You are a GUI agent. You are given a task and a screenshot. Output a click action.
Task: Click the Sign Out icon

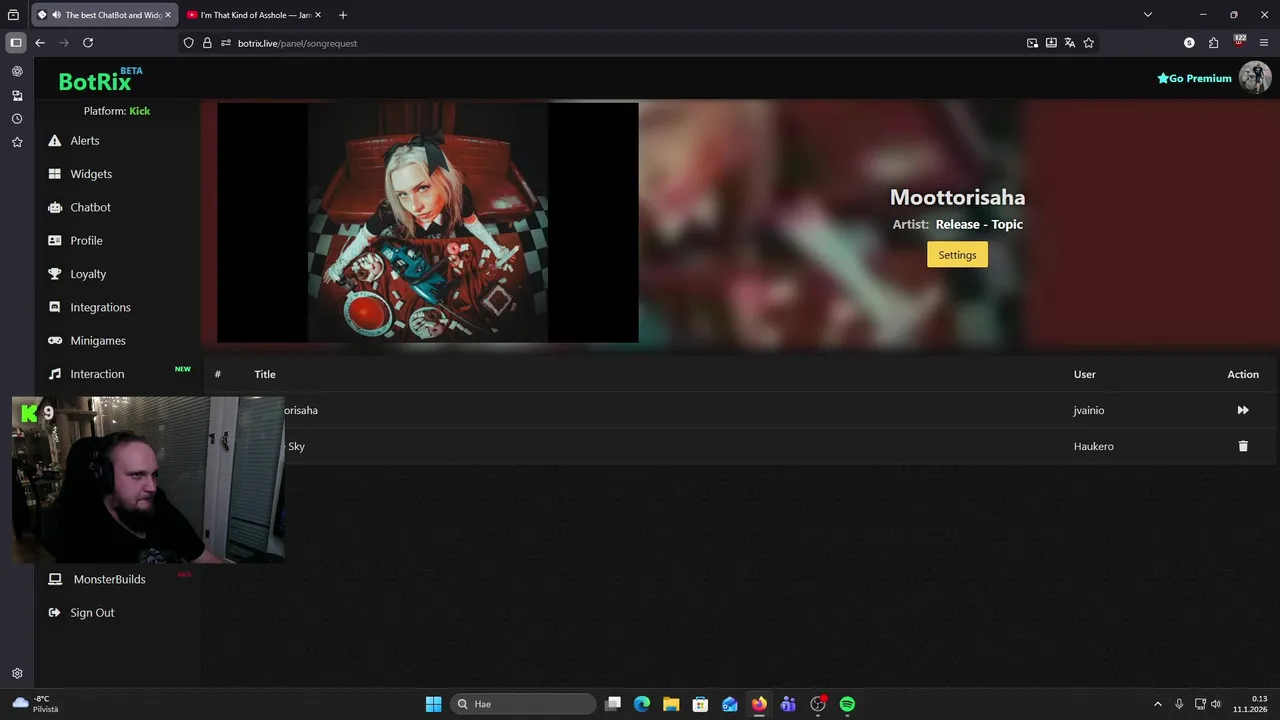point(55,613)
